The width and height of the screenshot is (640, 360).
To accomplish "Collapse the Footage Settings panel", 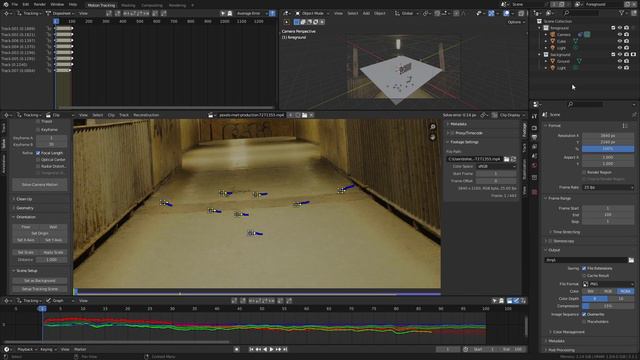I will click(x=464, y=142).
